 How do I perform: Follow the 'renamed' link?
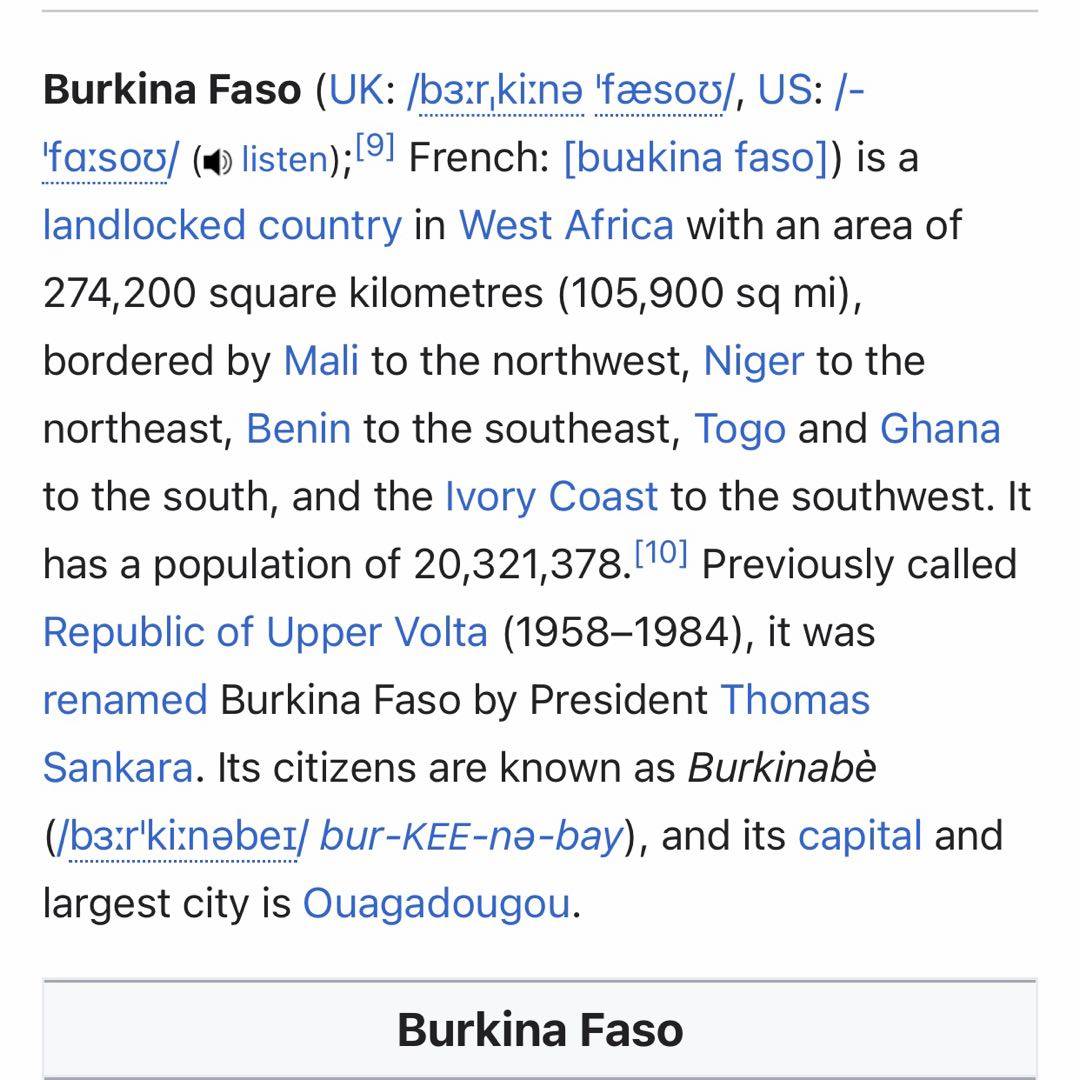125,699
